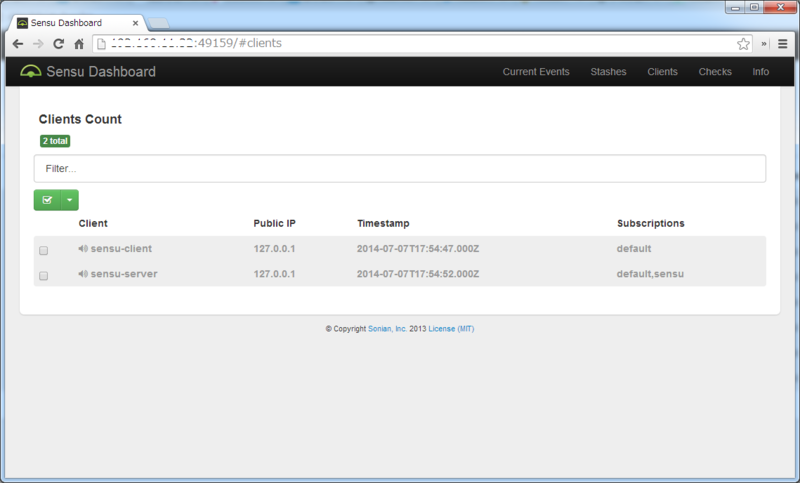Click the green select-all check button
800x483 pixels.
coord(47,200)
